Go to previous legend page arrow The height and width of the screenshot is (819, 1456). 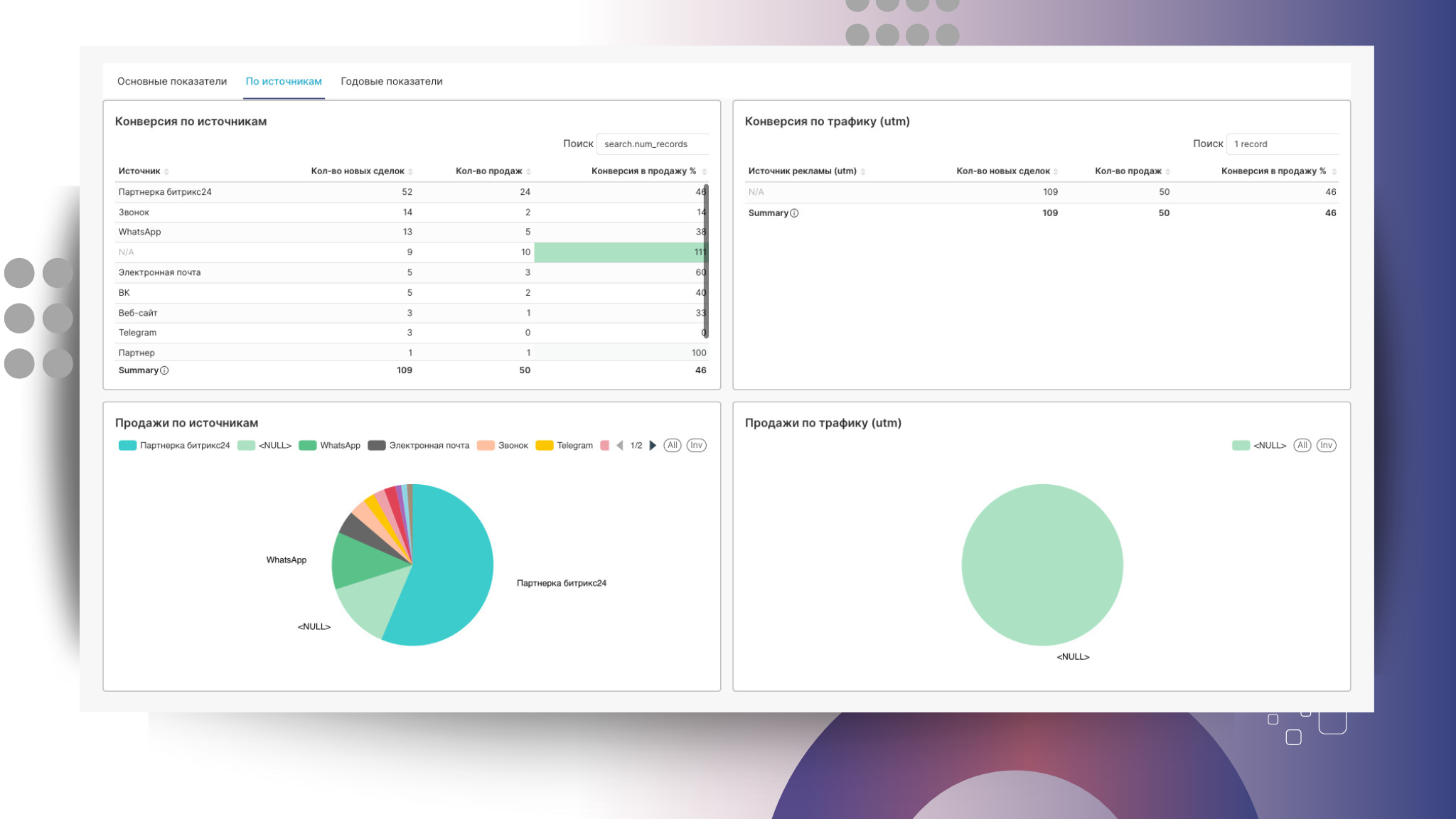click(620, 446)
